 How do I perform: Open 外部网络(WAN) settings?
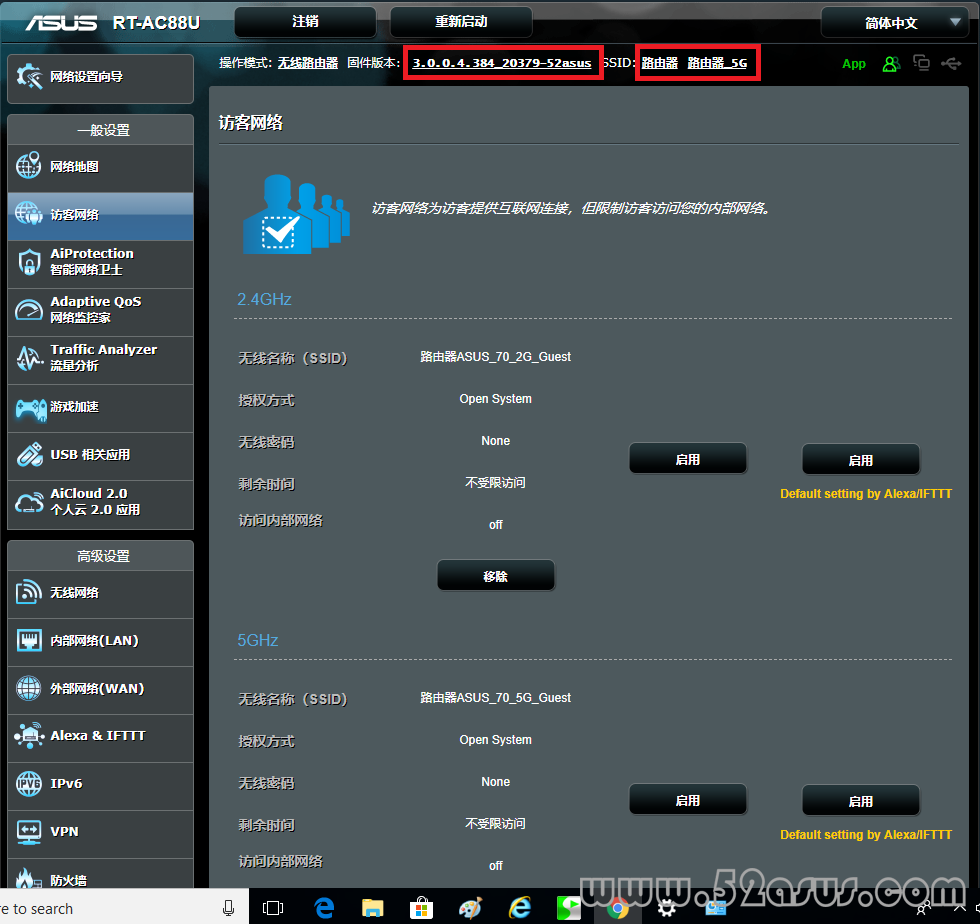click(101, 689)
